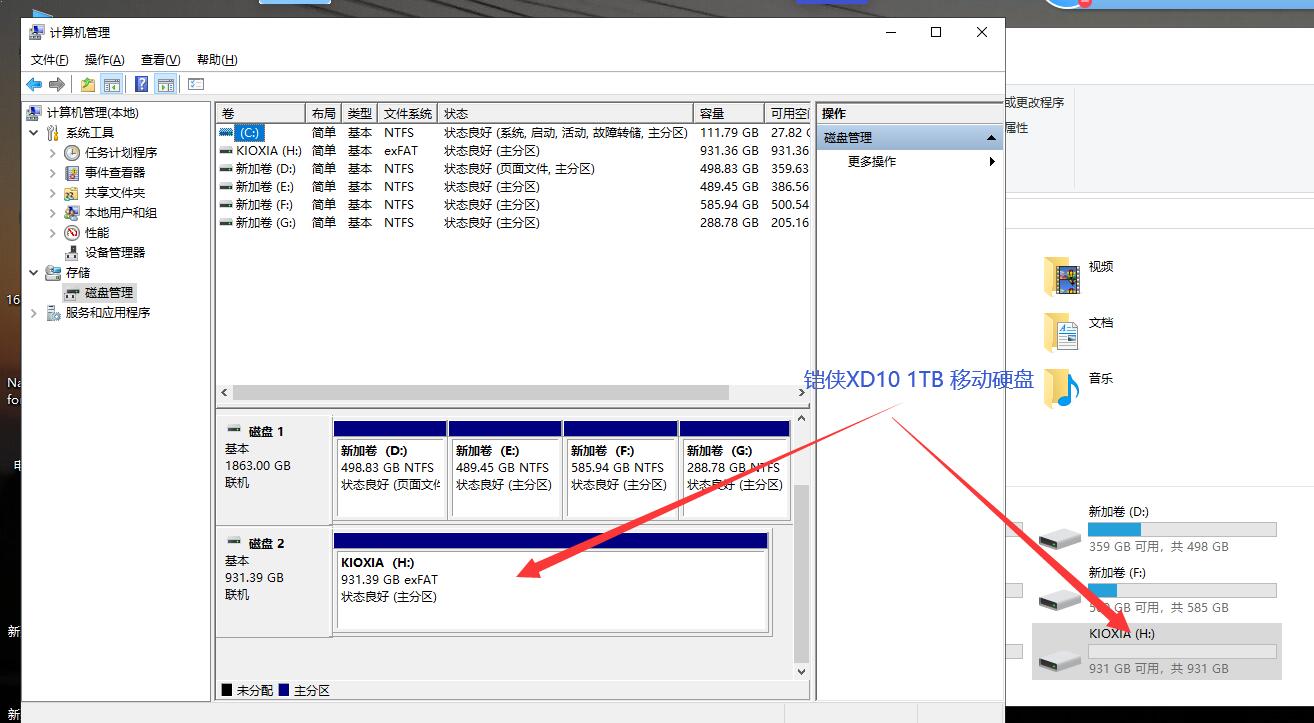Click the 任务计划程序 clock icon

(72, 153)
